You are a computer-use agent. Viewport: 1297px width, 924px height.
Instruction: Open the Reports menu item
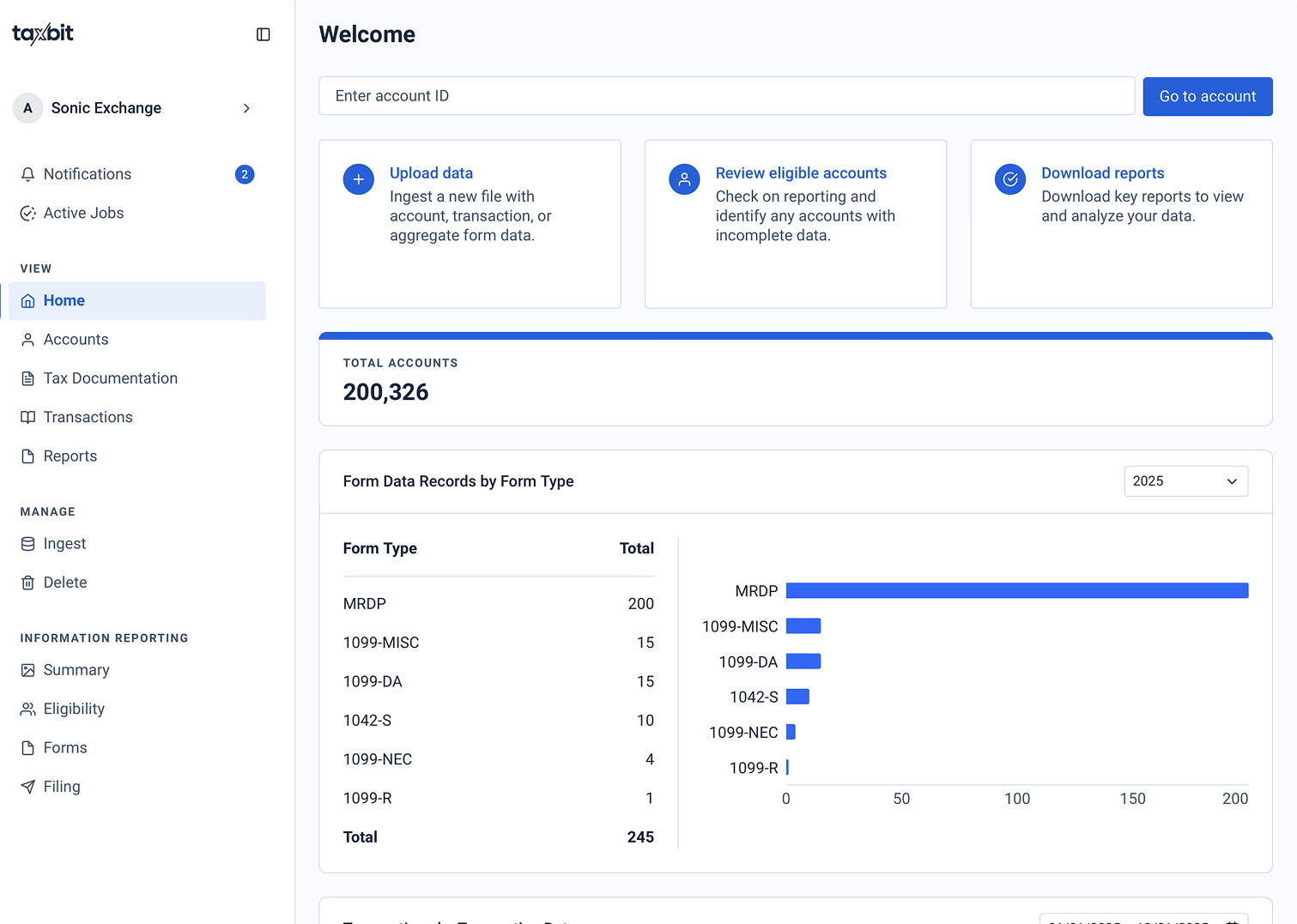pyautogui.click(x=137, y=456)
